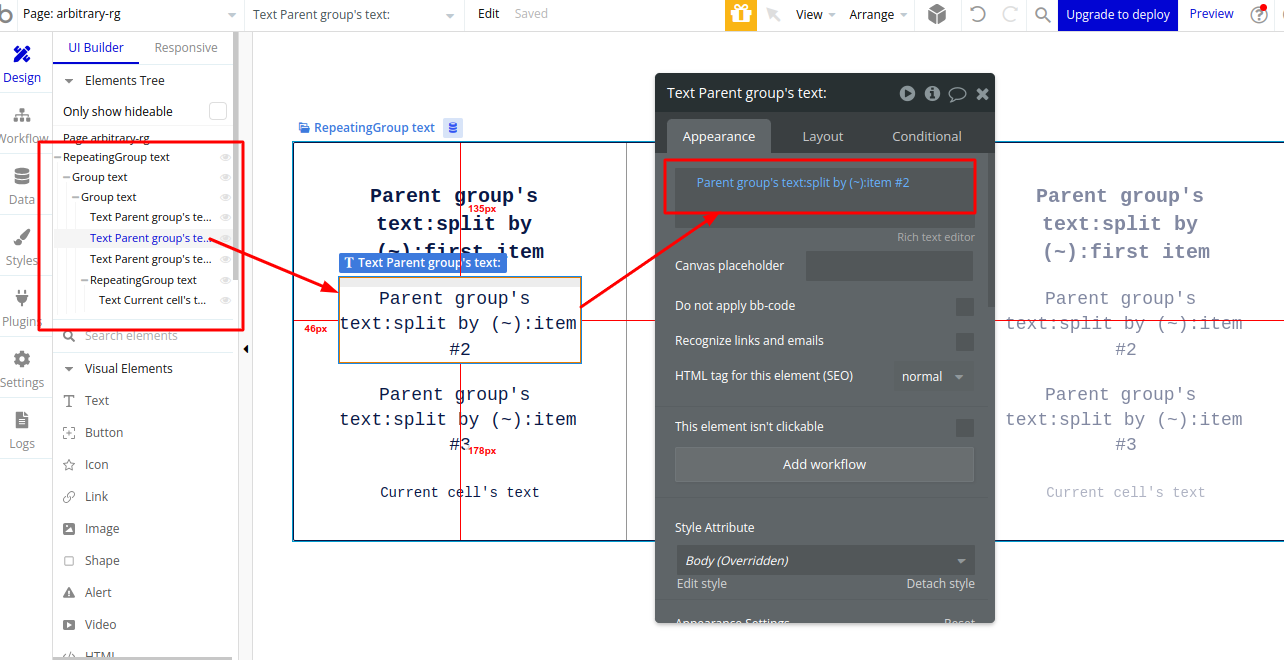This screenshot has width=1284, height=660.
Task: Switch to Layout tab
Action: coord(823,136)
